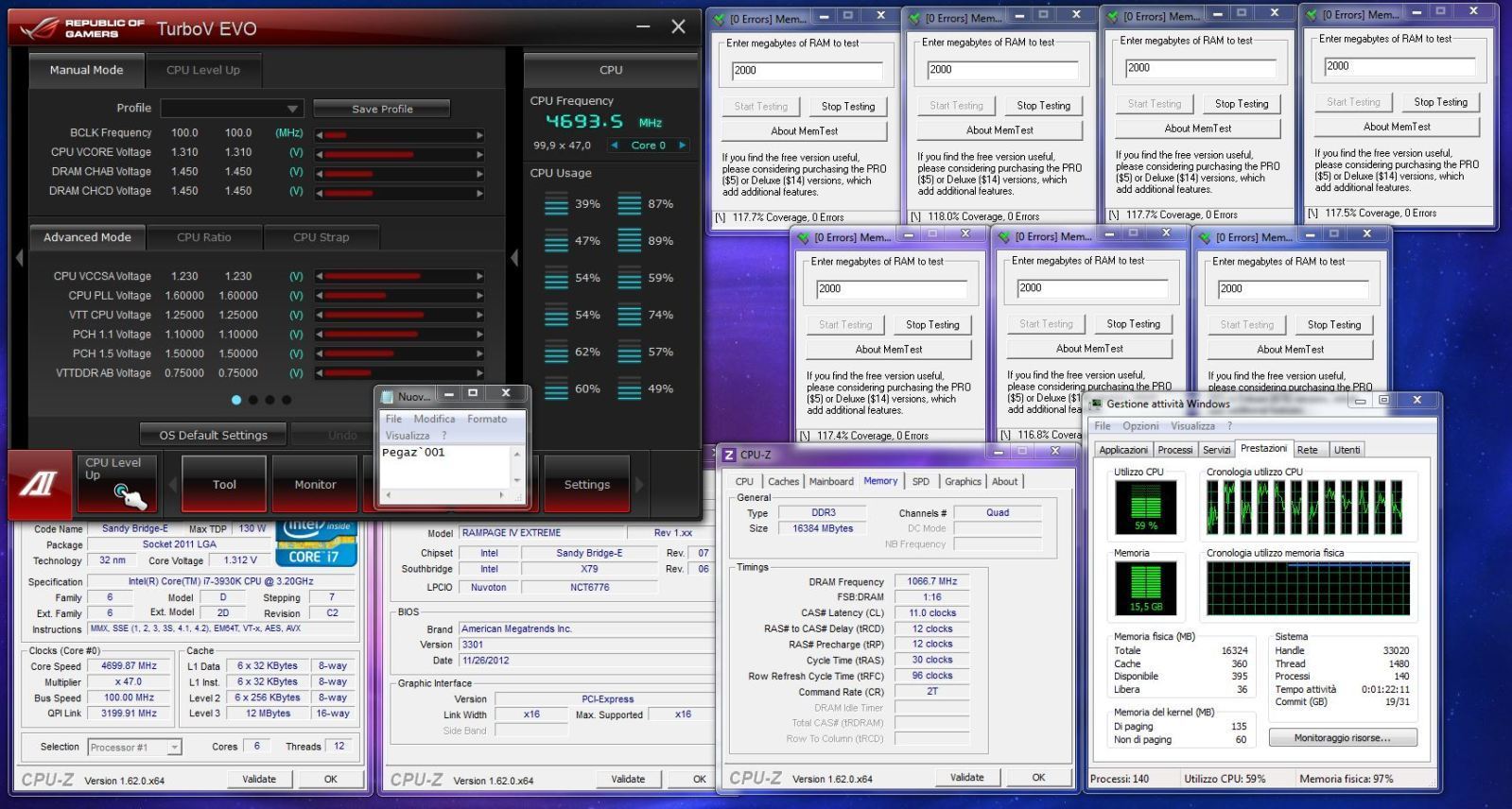The image size is (1512, 809).
Task: Open Mainboard tab in CPU-Z
Action: click(831, 481)
